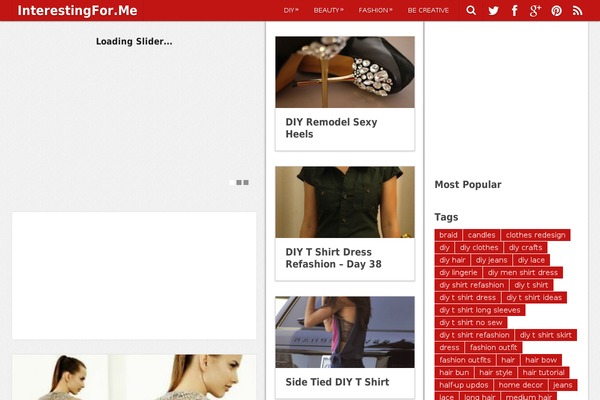Click the Most Popular heading
The width and height of the screenshot is (600, 400).
pos(468,184)
